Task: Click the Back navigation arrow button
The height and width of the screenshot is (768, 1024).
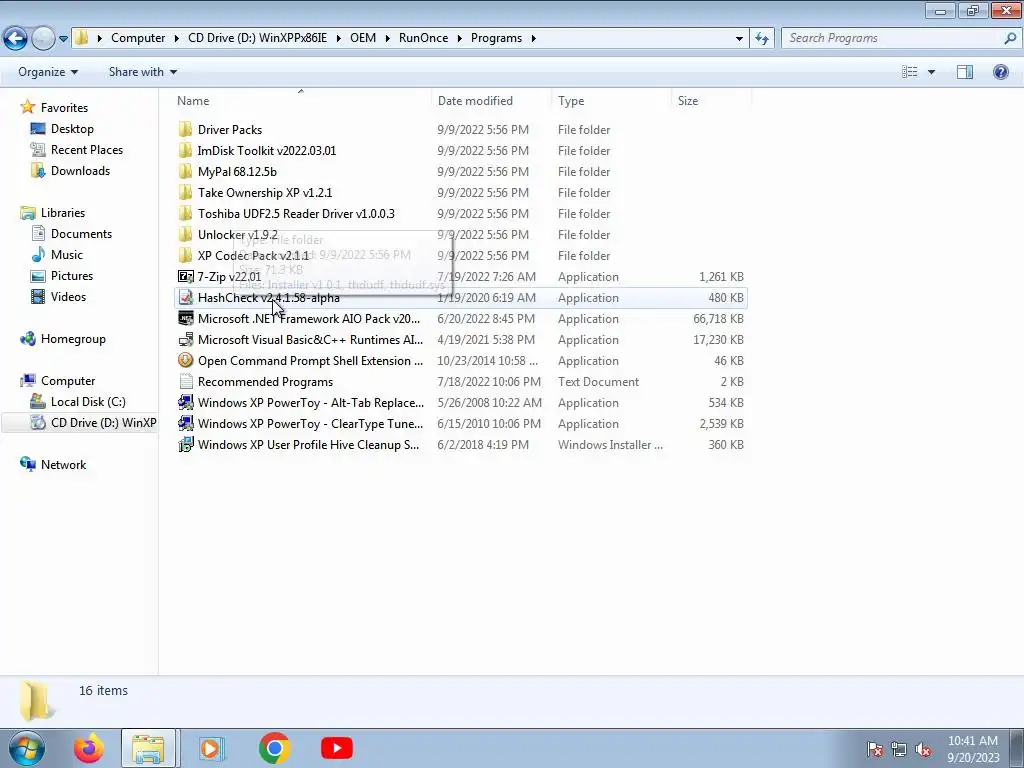Action: pyautogui.click(x=16, y=38)
